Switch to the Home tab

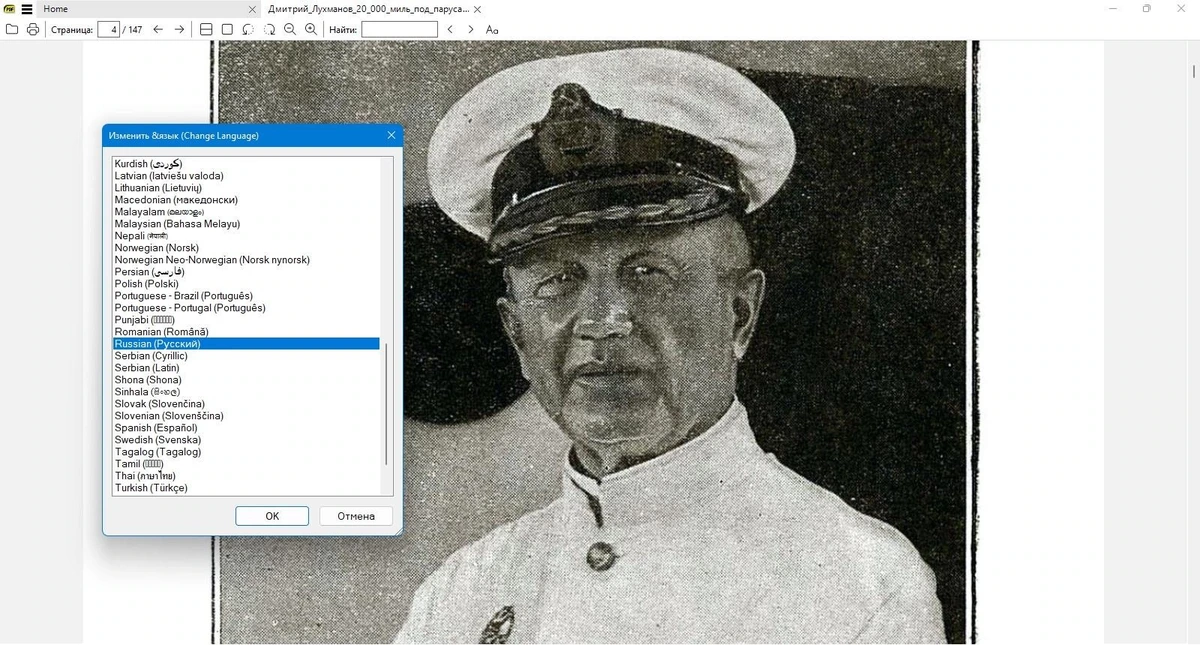click(x=150, y=9)
